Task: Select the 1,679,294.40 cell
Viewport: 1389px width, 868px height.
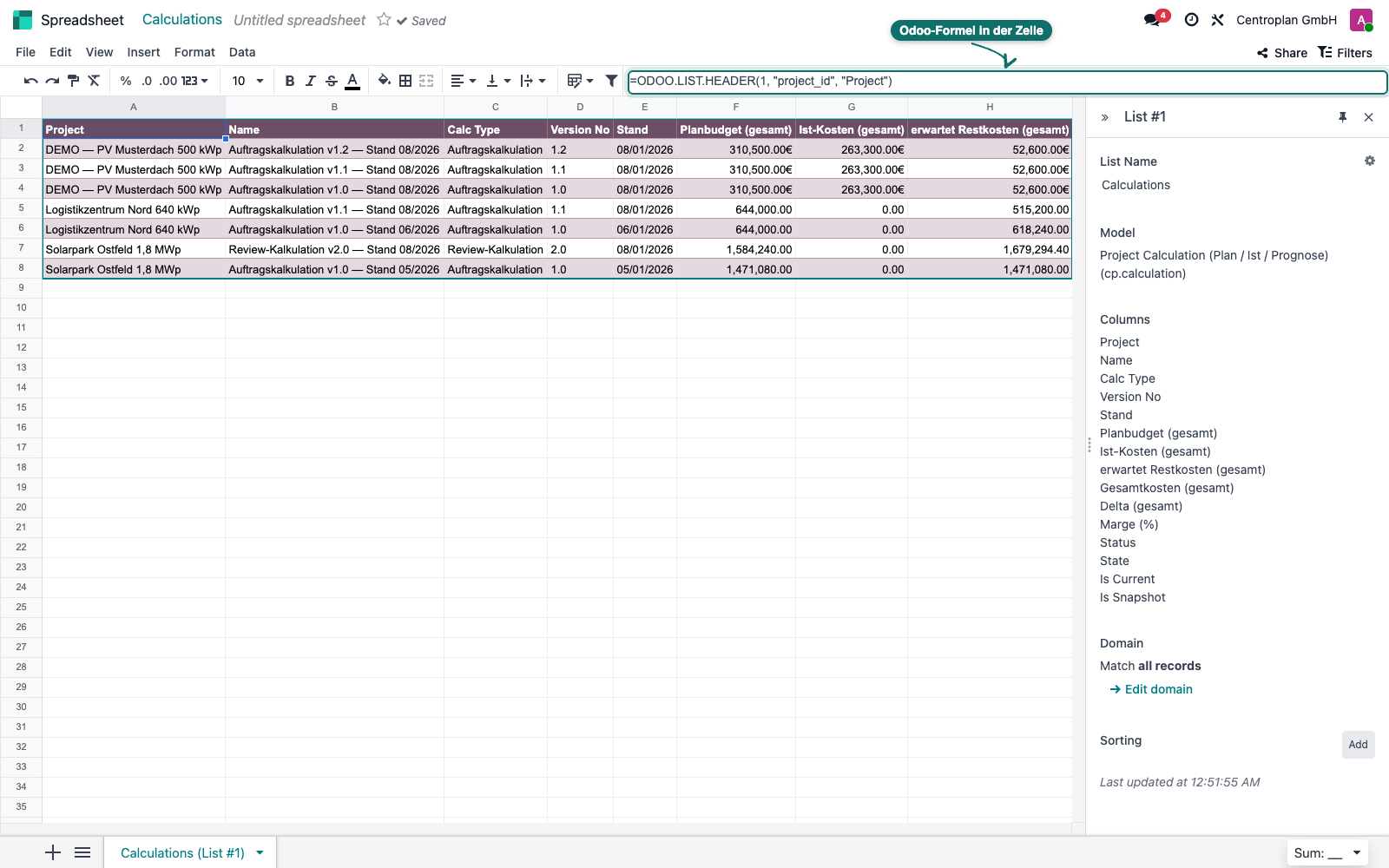Action: point(990,249)
